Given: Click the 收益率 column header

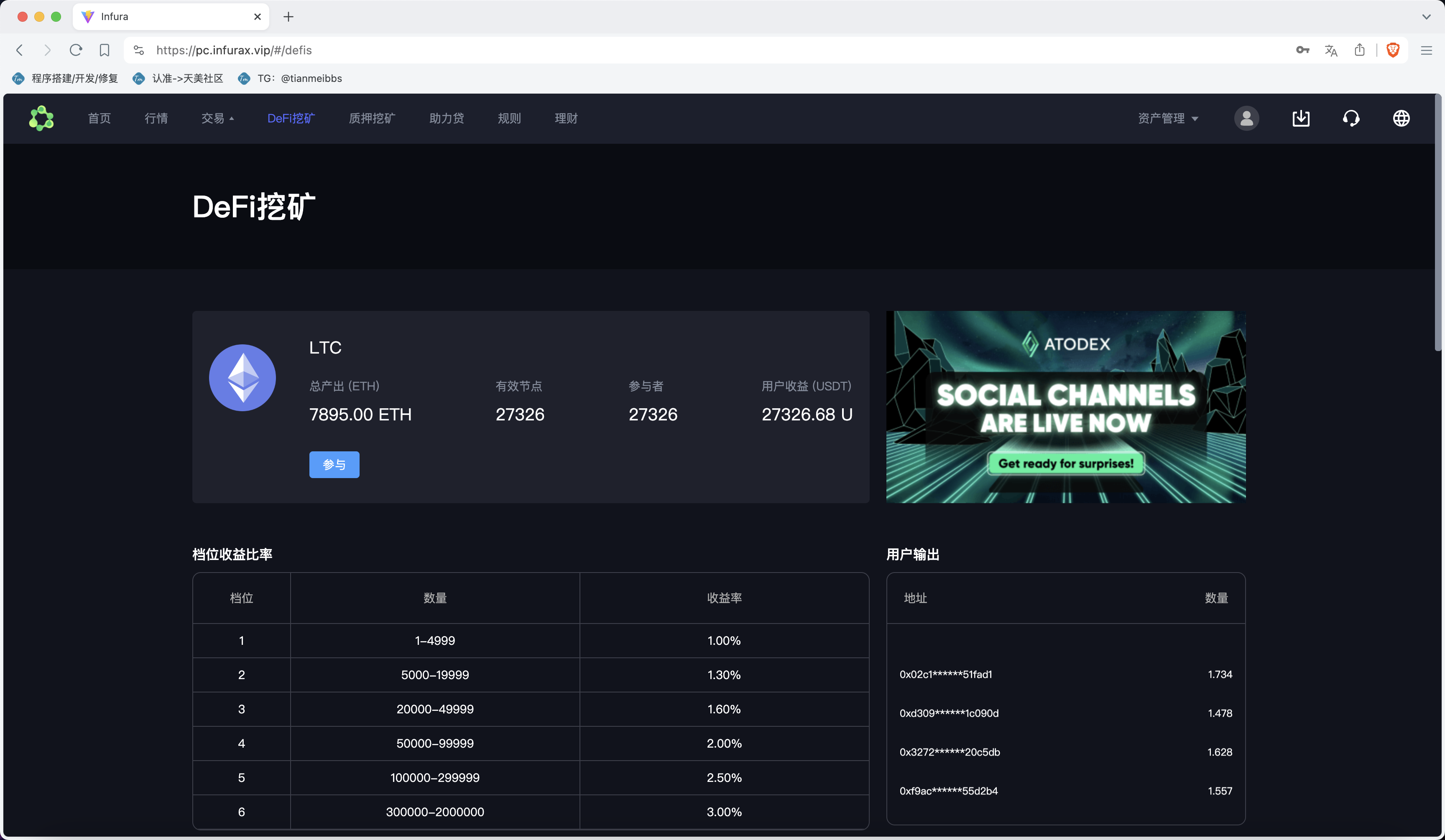Looking at the screenshot, I should tap(724, 598).
